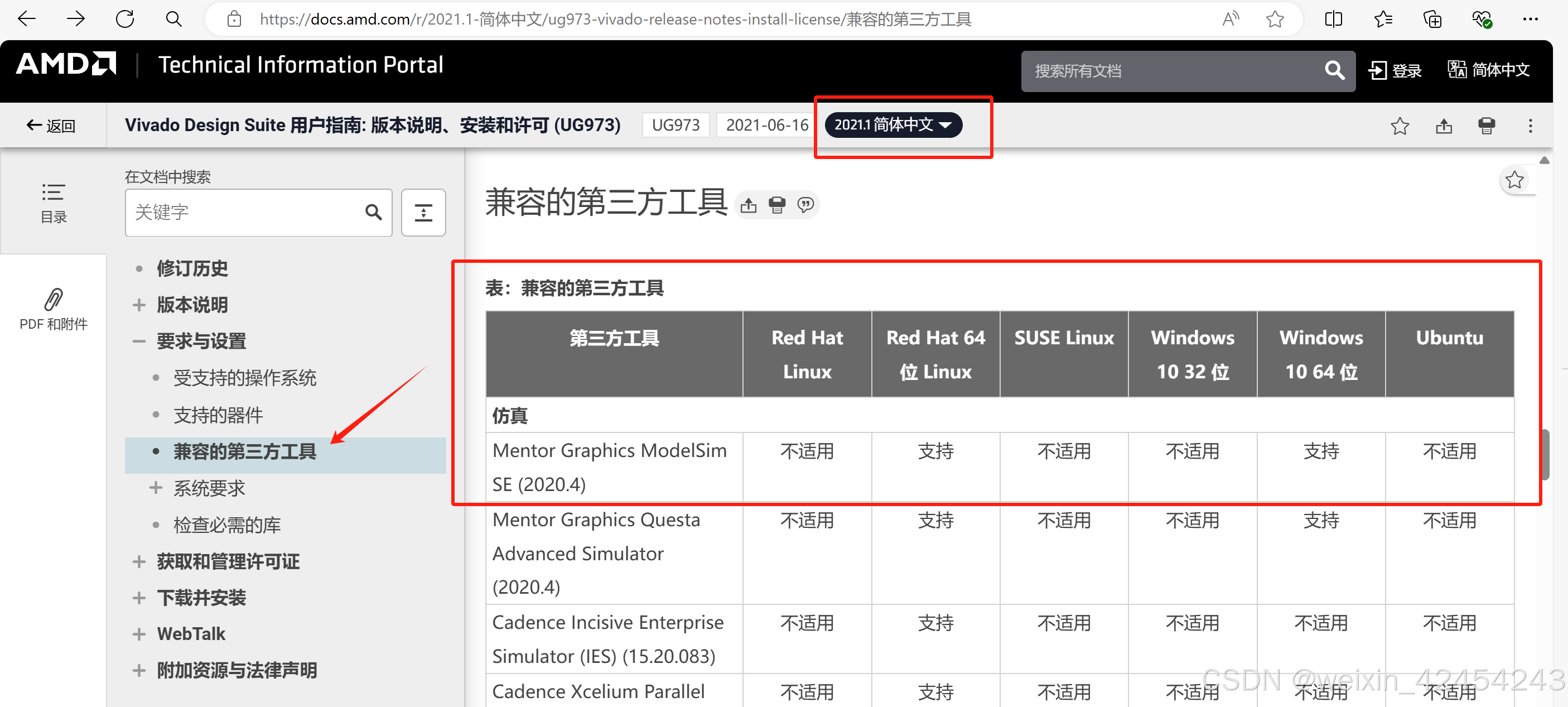Open the browser split screen icon
The image size is (1568, 707).
click(1333, 20)
